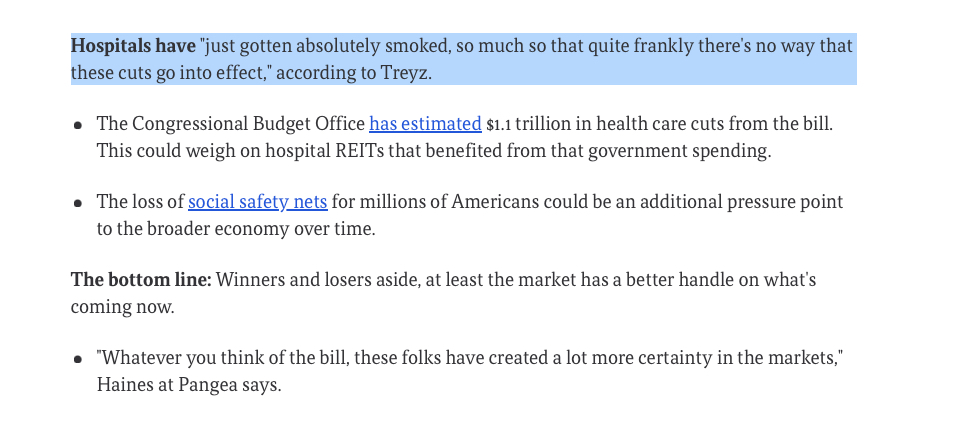Click the "Congressional Budget Office" text
This screenshot has width=975, height=428.
pos(246,124)
